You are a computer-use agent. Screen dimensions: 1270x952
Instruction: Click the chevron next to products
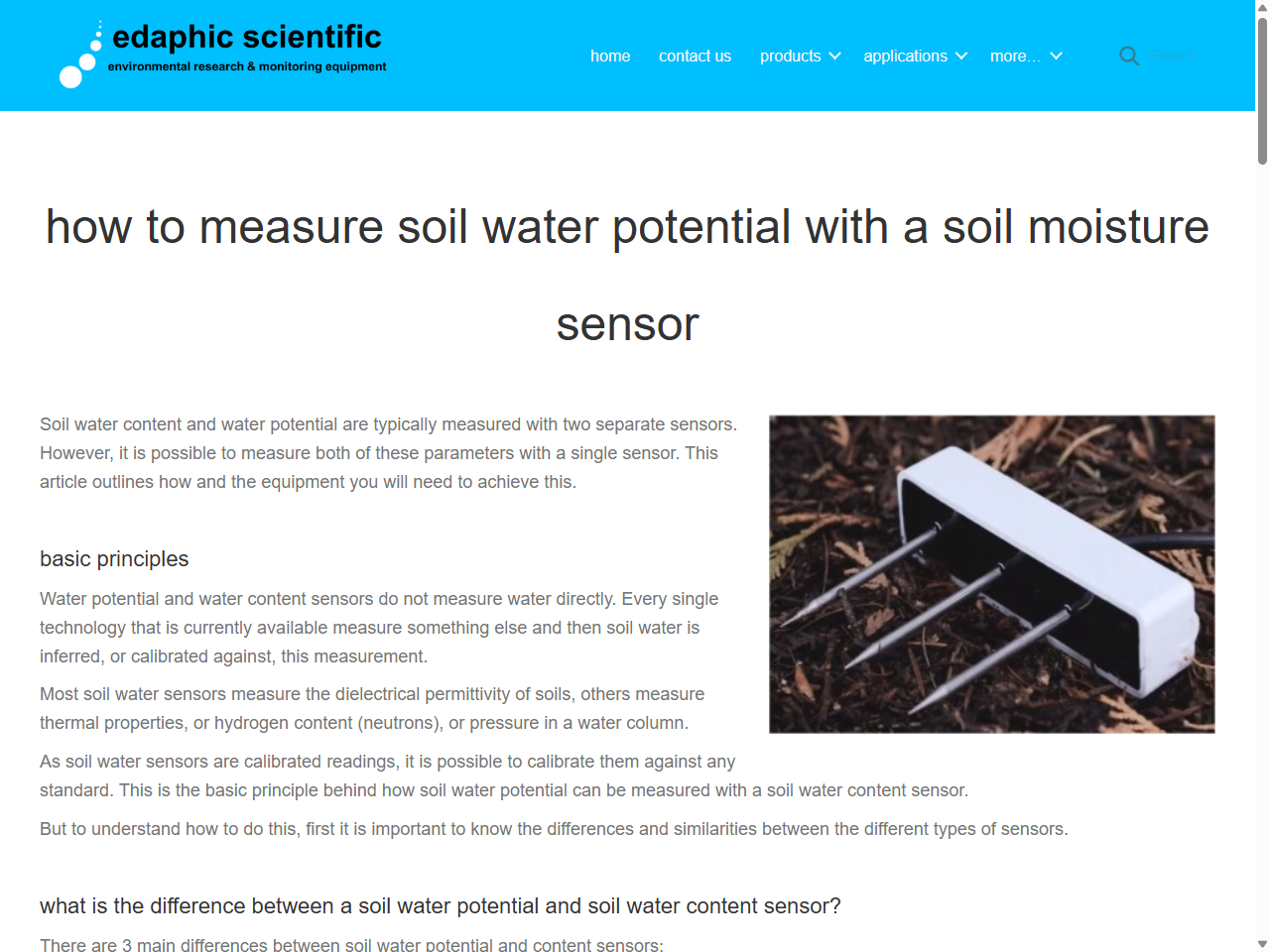pyautogui.click(x=836, y=57)
